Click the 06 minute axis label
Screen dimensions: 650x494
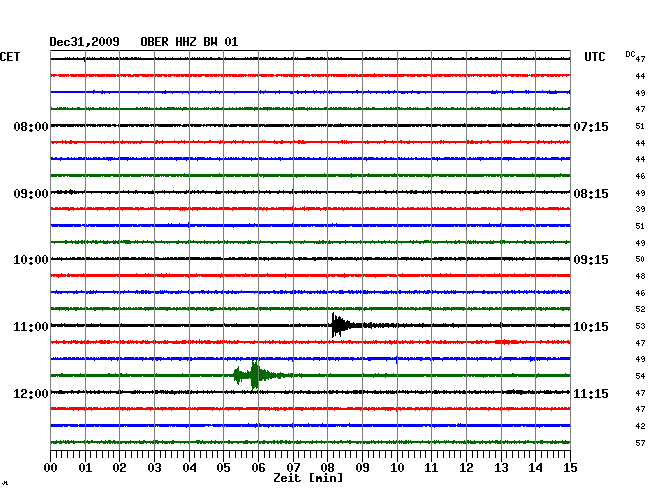tap(258, 468)
